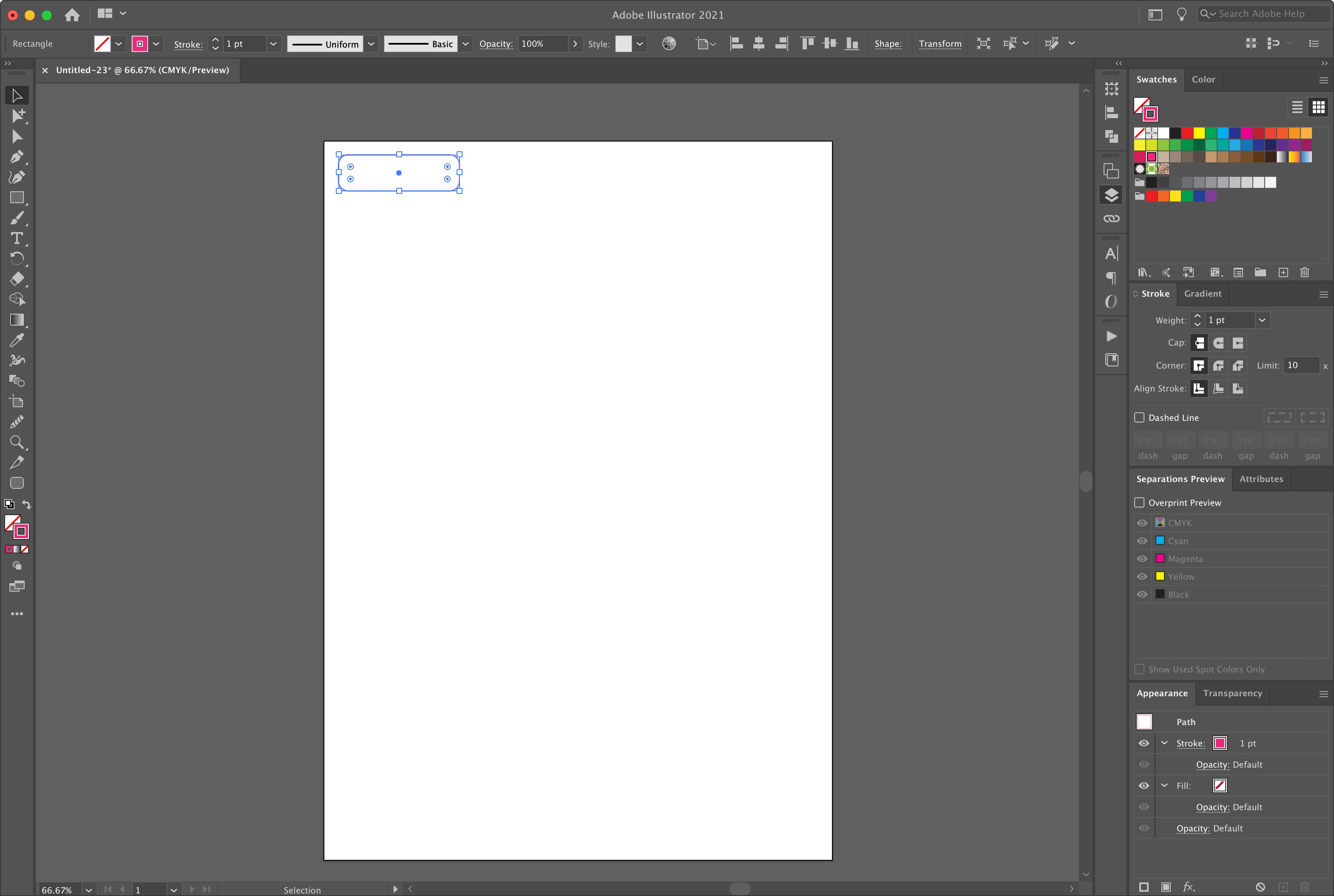Select Round Cap in Stroke panel
The height and width of the screenshot is (896, 1334).
click(x=1218, y=343)
